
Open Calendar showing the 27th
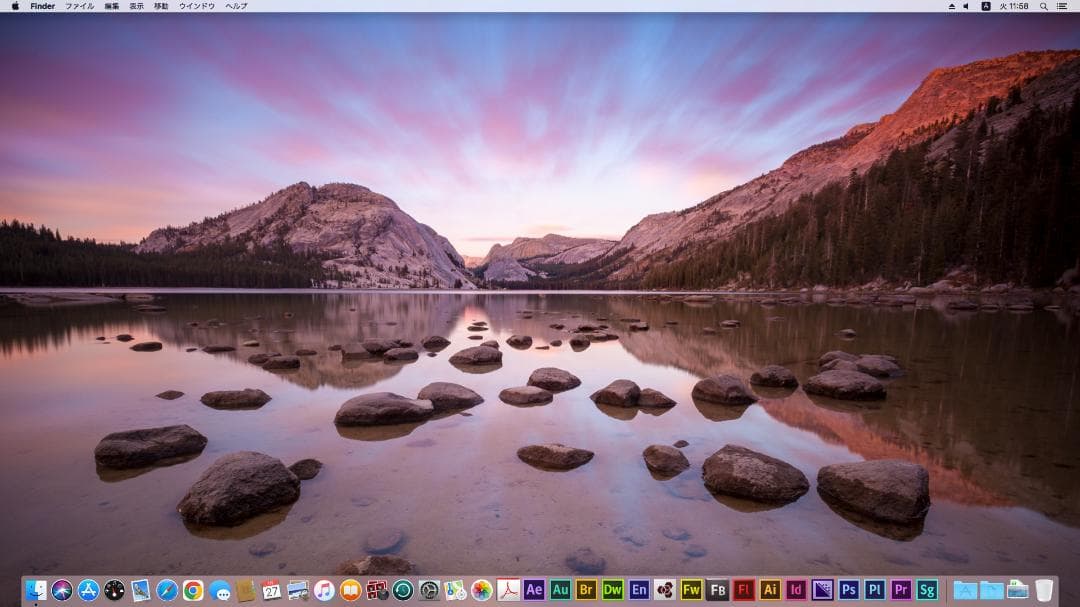click(x=271, y=590)
